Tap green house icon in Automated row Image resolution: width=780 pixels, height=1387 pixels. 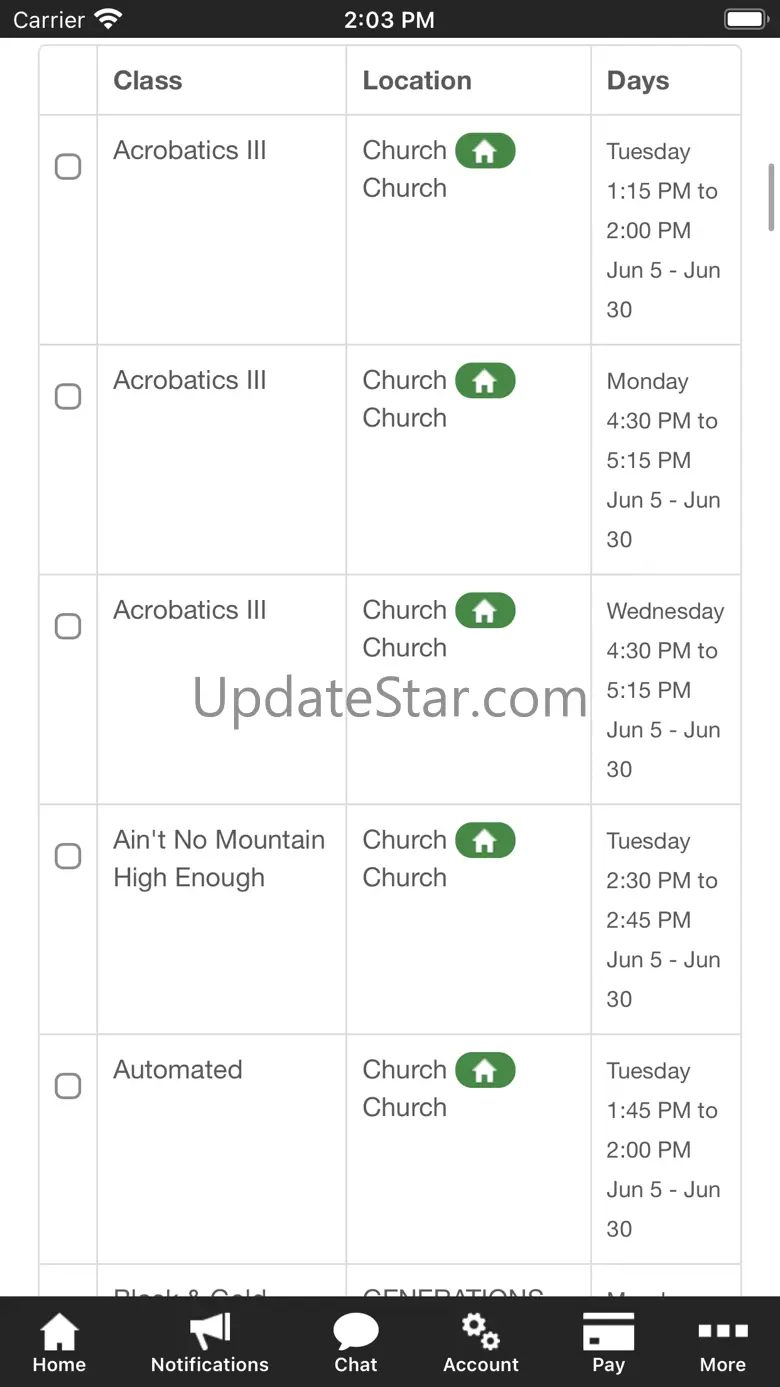pos(485,1071)
